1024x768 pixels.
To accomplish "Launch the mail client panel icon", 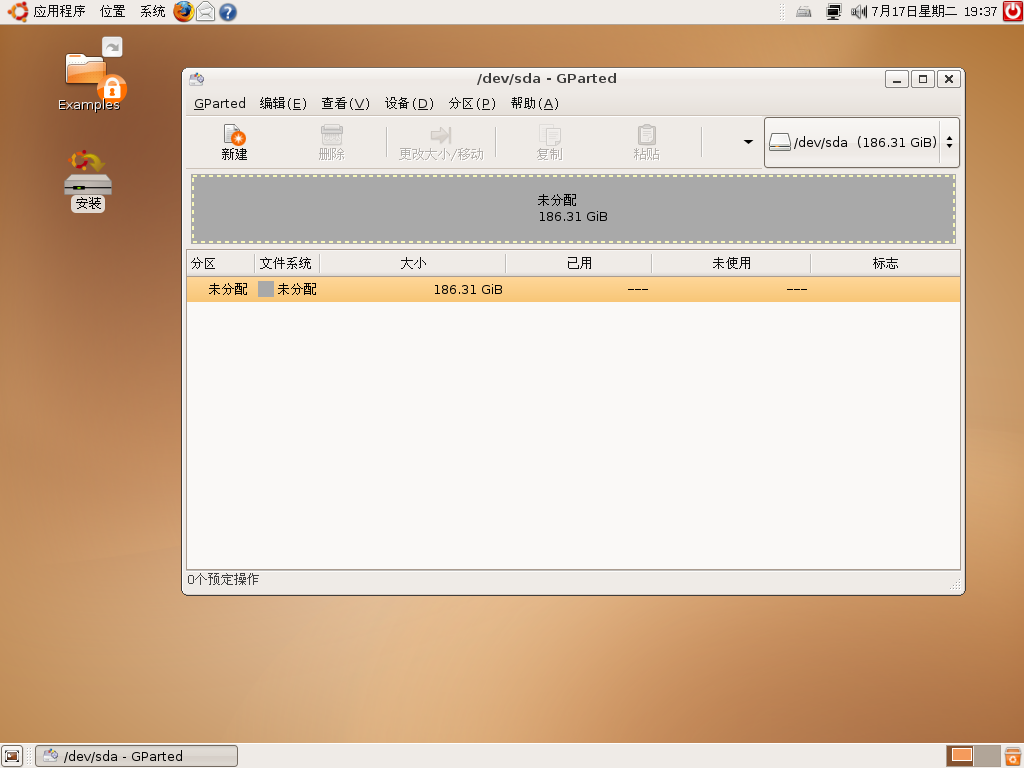I will (206, 11).
